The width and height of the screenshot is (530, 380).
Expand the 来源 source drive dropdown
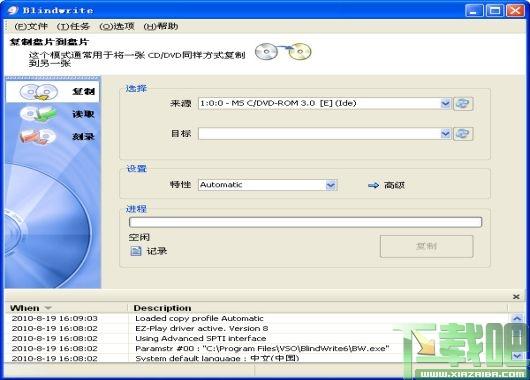point(446,103)
